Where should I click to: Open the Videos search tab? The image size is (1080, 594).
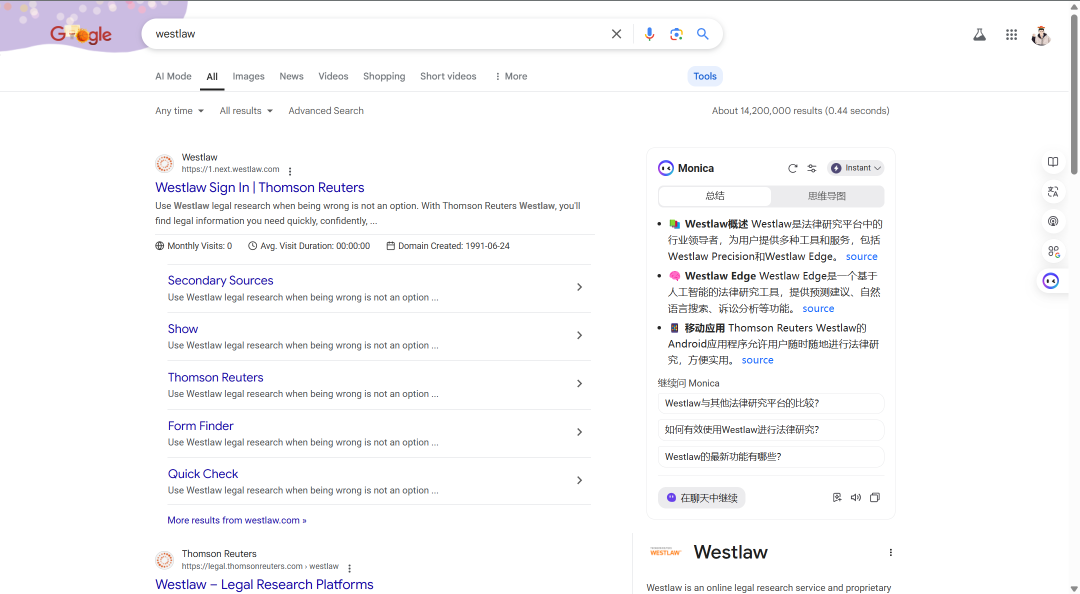333,76
